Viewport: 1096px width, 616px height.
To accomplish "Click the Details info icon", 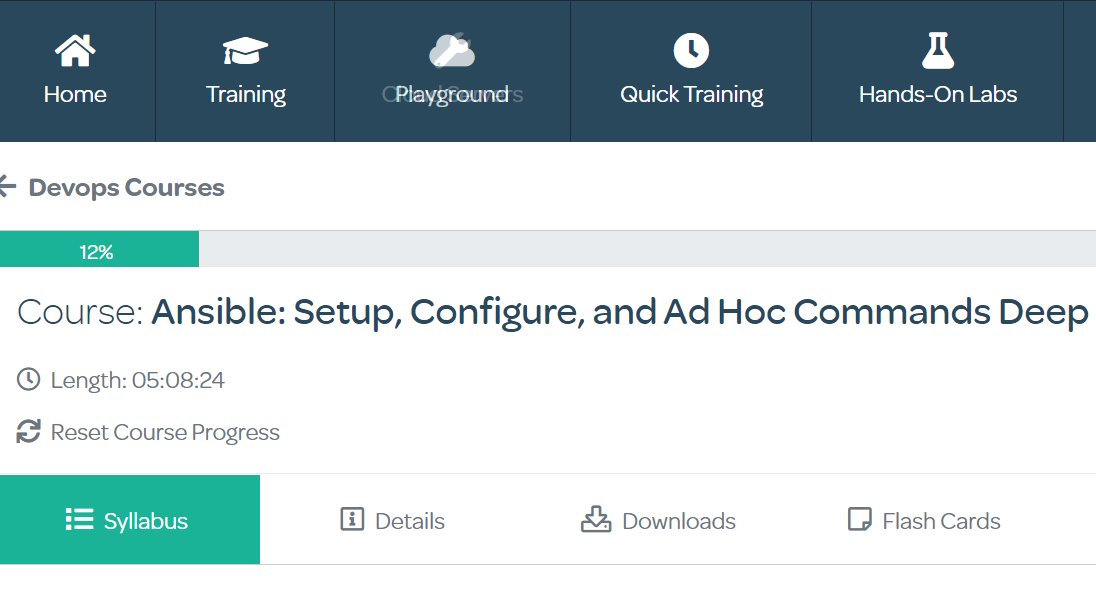I will 352,519.
